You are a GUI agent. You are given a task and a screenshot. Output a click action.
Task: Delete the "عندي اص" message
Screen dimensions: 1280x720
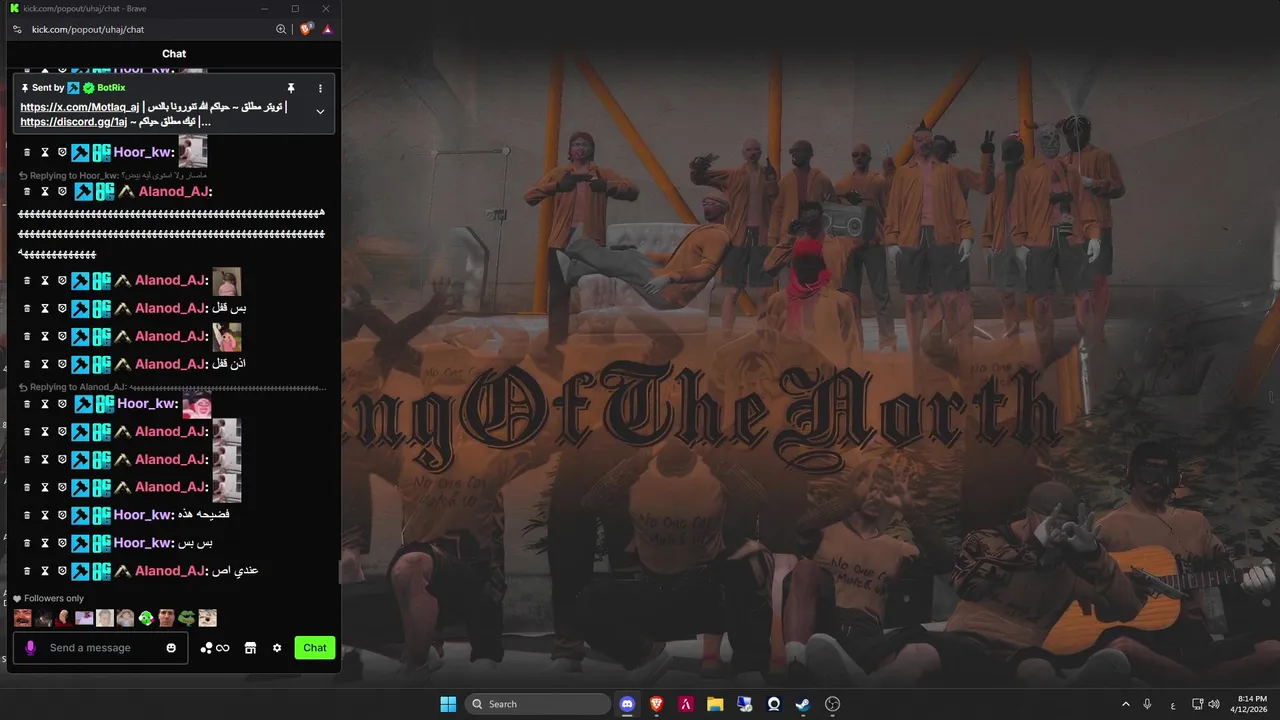coord(27,571)
